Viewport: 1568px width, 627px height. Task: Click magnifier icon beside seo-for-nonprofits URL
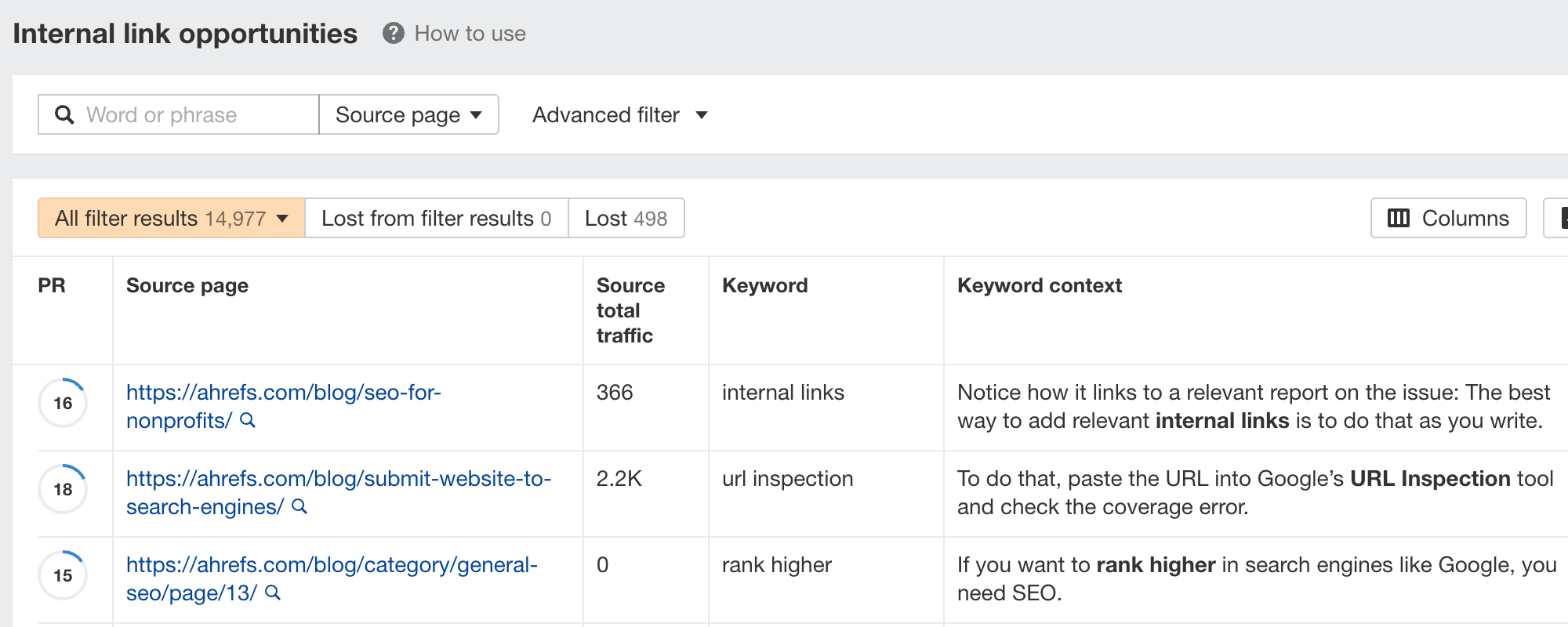[248, 421]
